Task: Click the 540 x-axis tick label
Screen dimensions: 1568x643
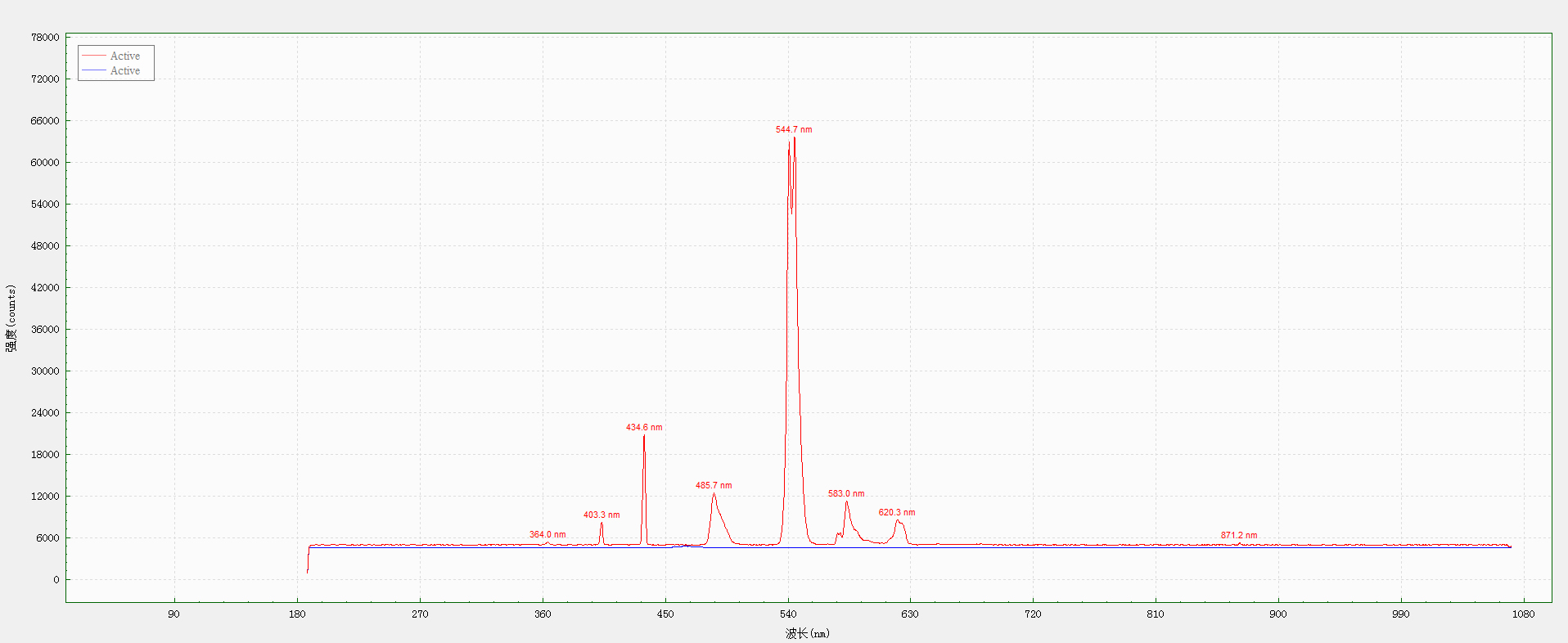Action: 788,614
